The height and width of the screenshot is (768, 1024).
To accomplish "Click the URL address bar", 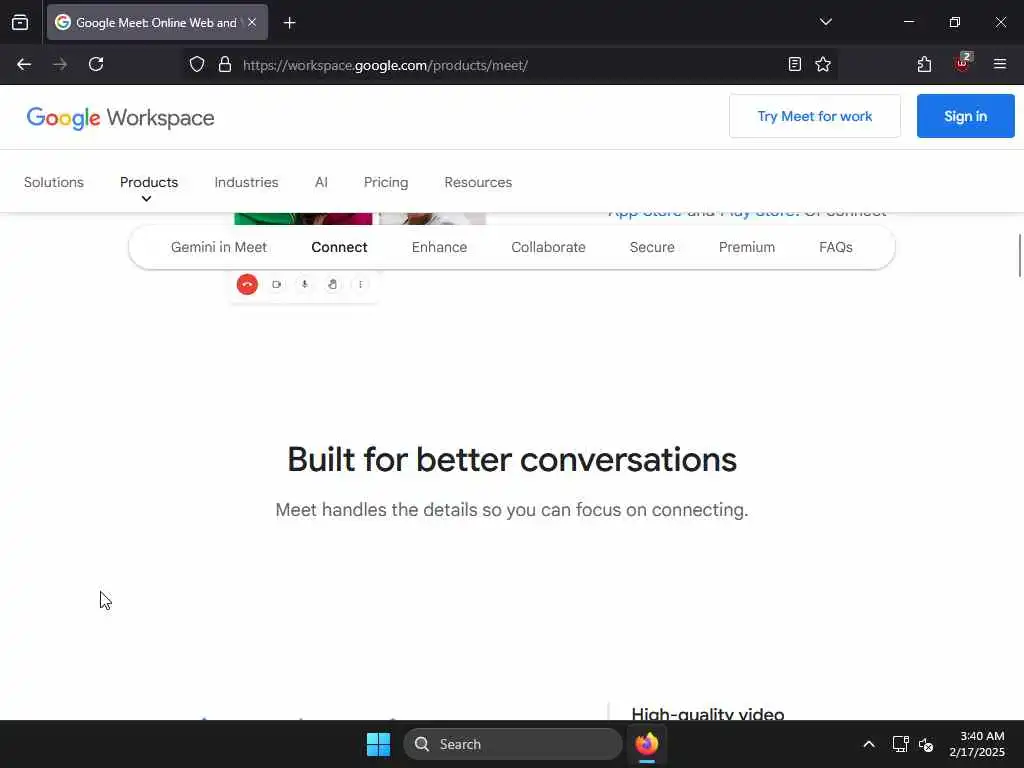I will (x=509, y=65).
